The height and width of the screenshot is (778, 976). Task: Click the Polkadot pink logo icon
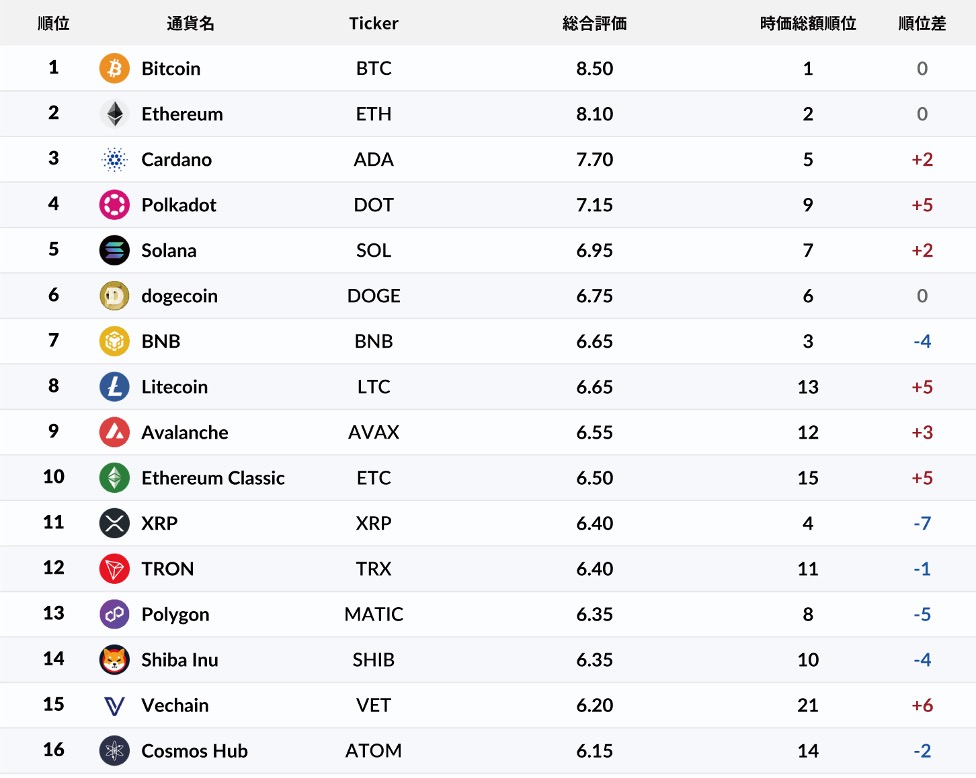[x=115, y=205]
